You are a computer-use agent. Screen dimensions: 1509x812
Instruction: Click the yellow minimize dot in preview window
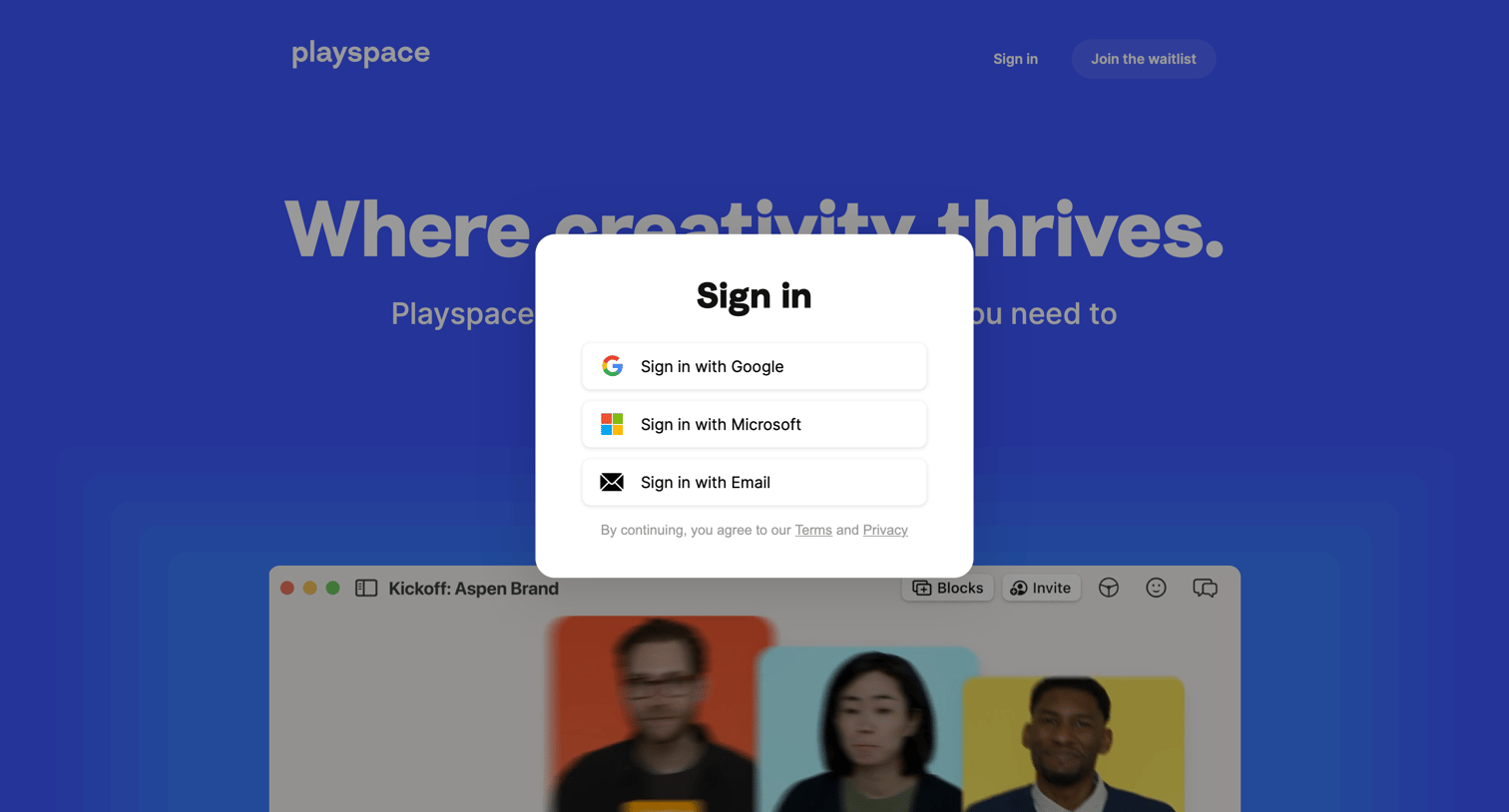310,588
